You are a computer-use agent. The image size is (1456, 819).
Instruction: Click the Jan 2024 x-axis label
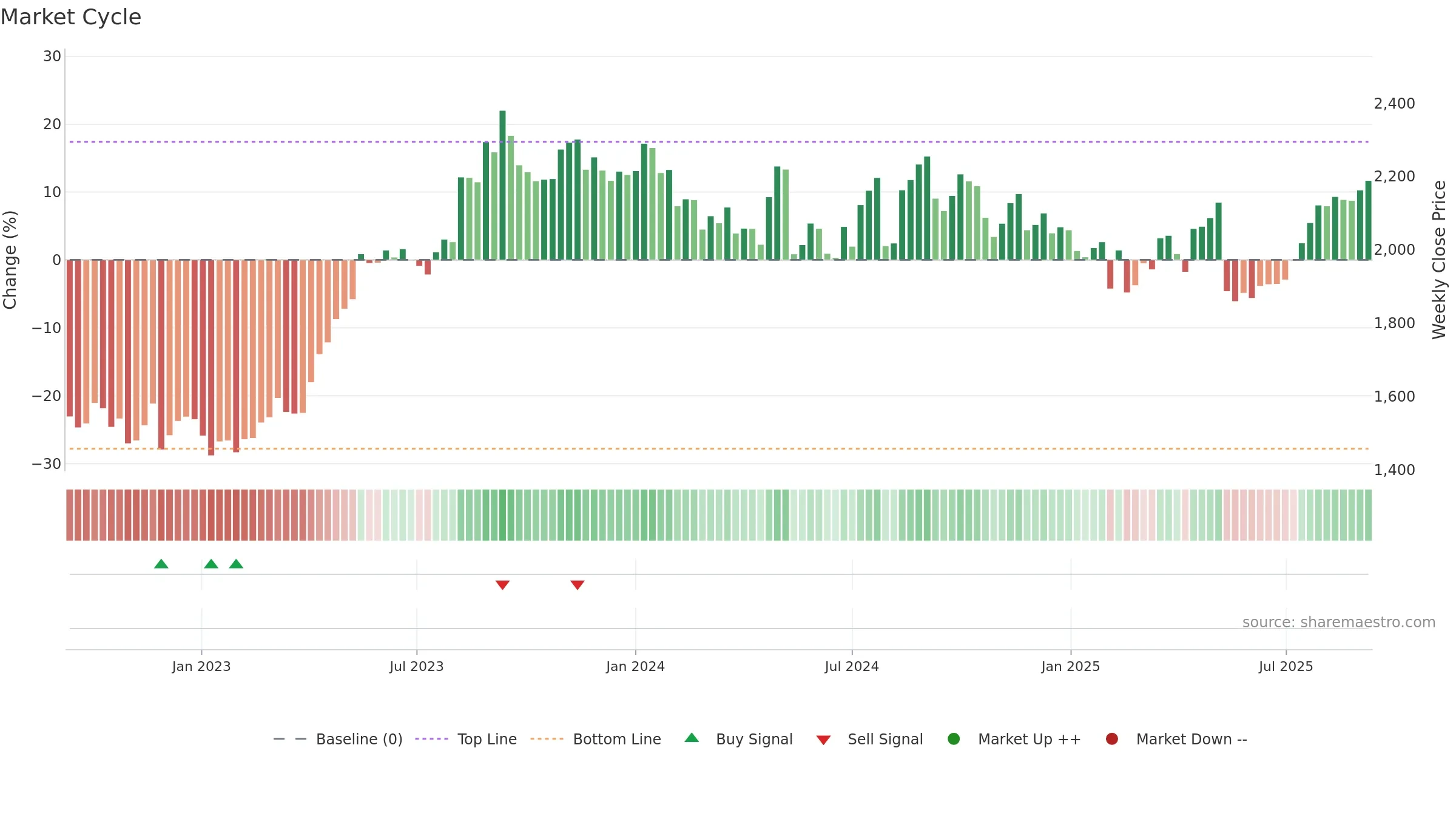pyautogui.click(x=636, y=666)
